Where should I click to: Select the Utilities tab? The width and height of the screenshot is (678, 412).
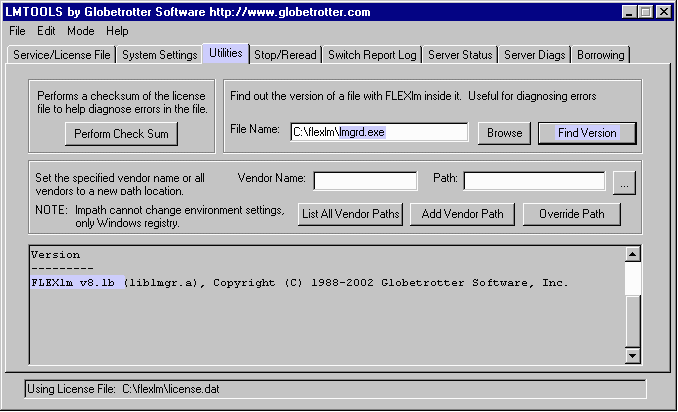[x=226, y=53]
